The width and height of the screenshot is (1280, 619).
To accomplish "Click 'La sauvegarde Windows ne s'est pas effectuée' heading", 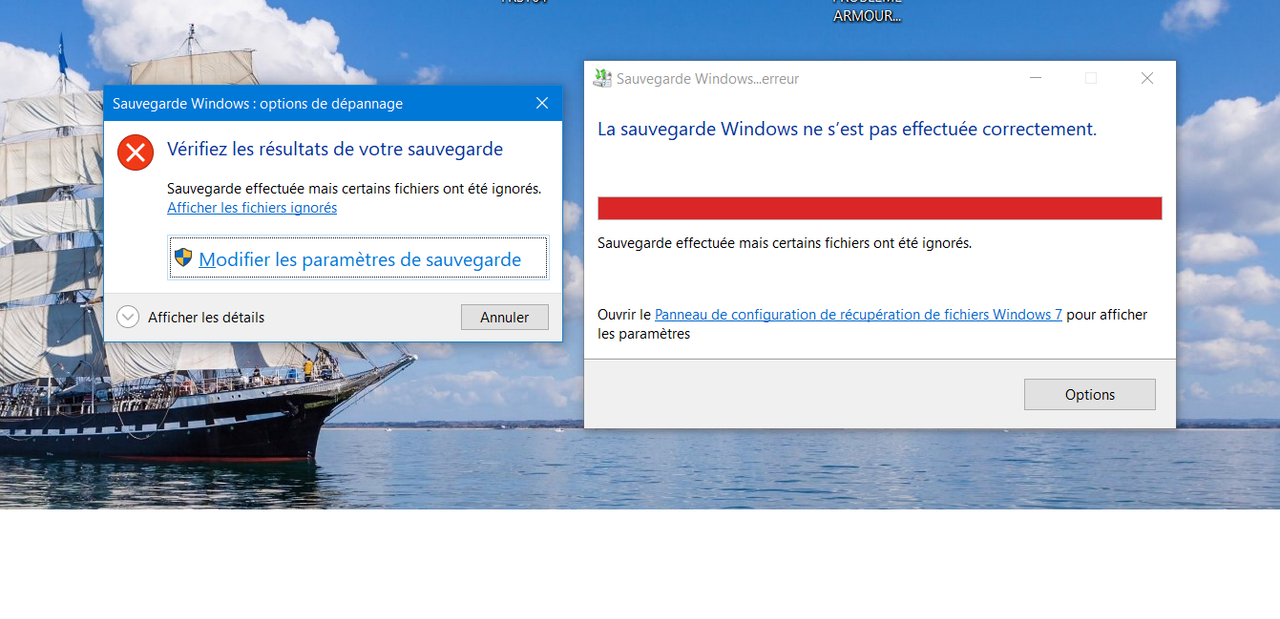I will tap(847, 129).
